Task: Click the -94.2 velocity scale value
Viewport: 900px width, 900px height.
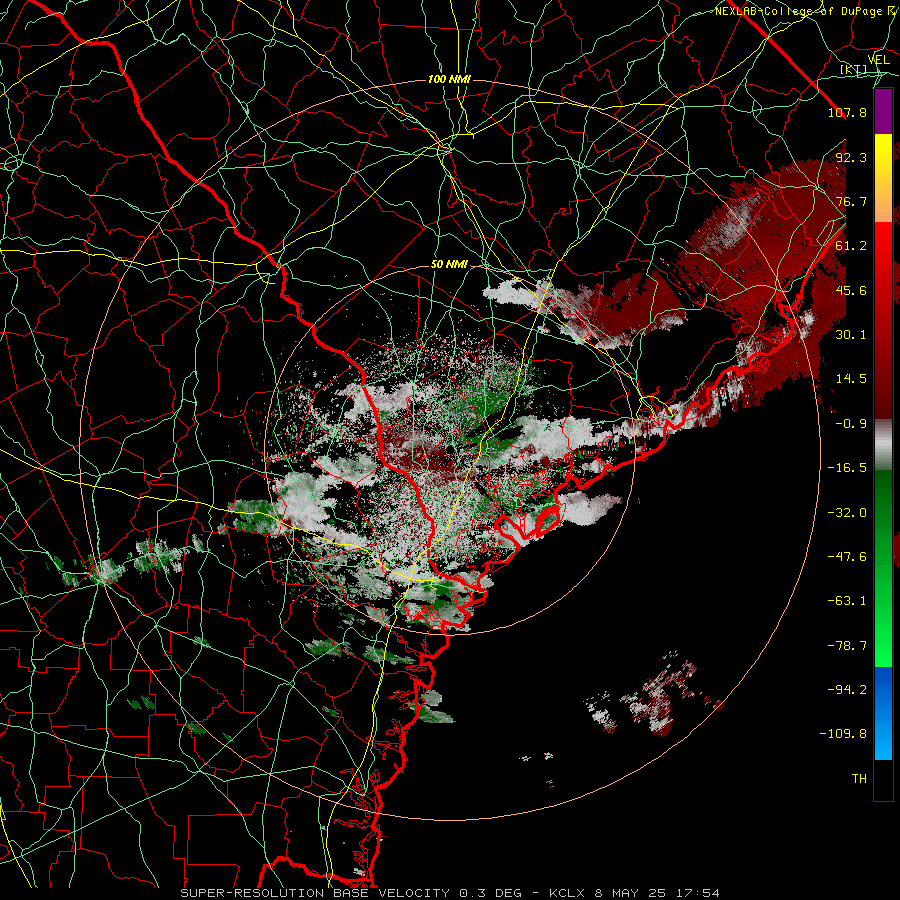Action: pyautogui.click(x=847, y=690)
